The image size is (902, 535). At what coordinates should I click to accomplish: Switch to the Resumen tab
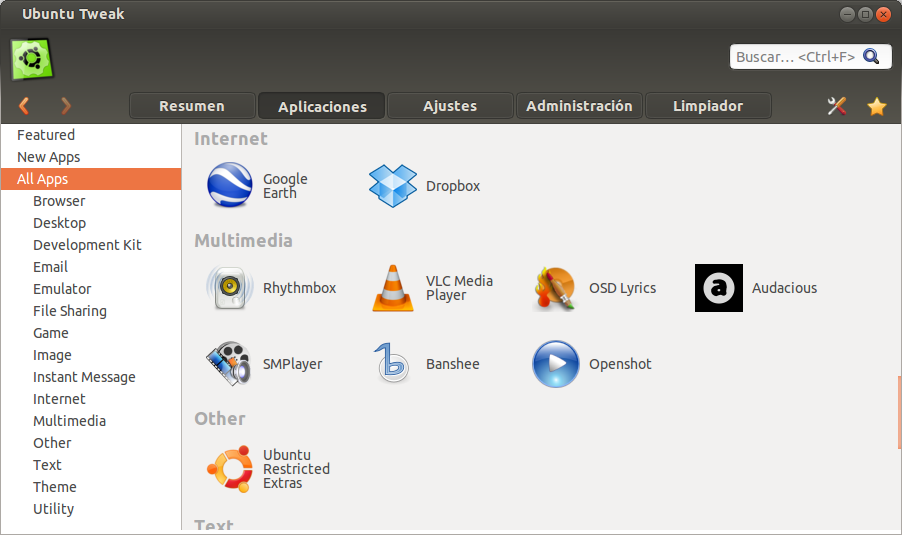[x=192, y=106]
